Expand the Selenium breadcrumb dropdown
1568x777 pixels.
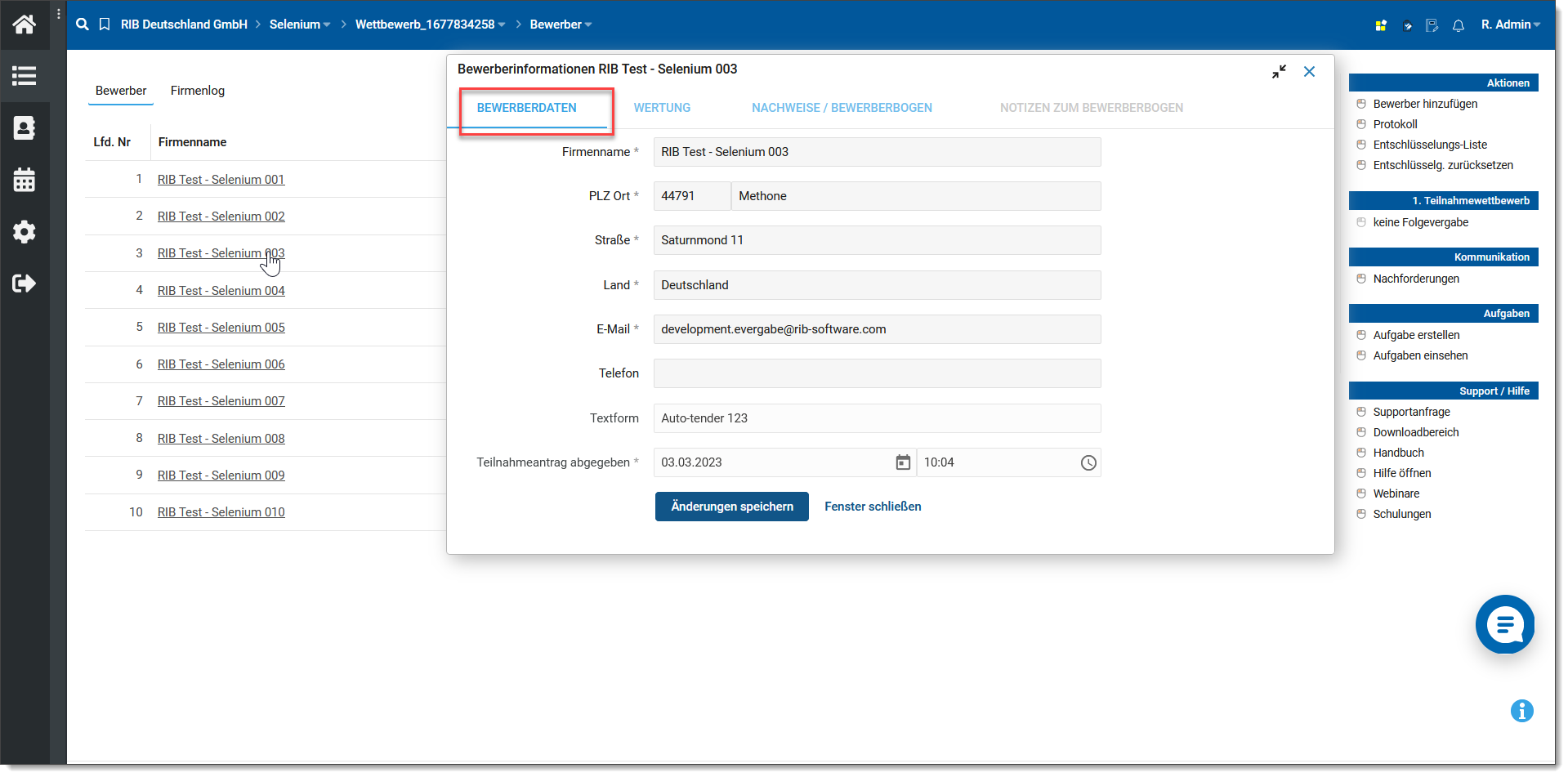coord(300,25)
